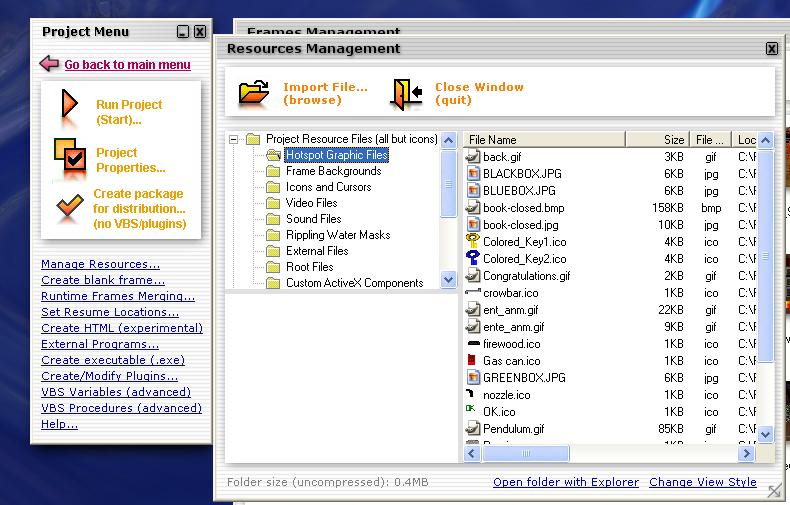Click Create blank frame link
This screenshot has height=505, width=790.
pos(103,280)
